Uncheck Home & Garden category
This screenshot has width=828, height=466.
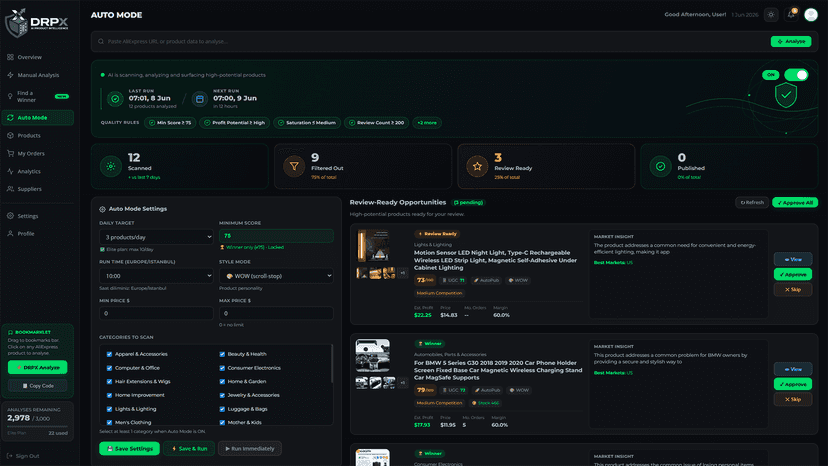[x=222, y=381]
